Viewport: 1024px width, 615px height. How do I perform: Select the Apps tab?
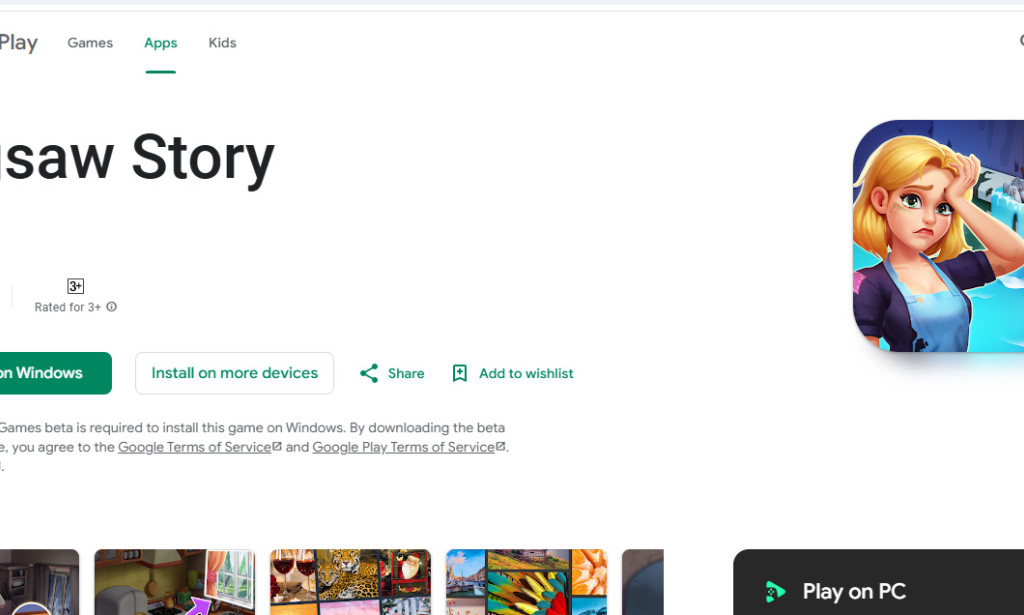(x=160, y=42)
